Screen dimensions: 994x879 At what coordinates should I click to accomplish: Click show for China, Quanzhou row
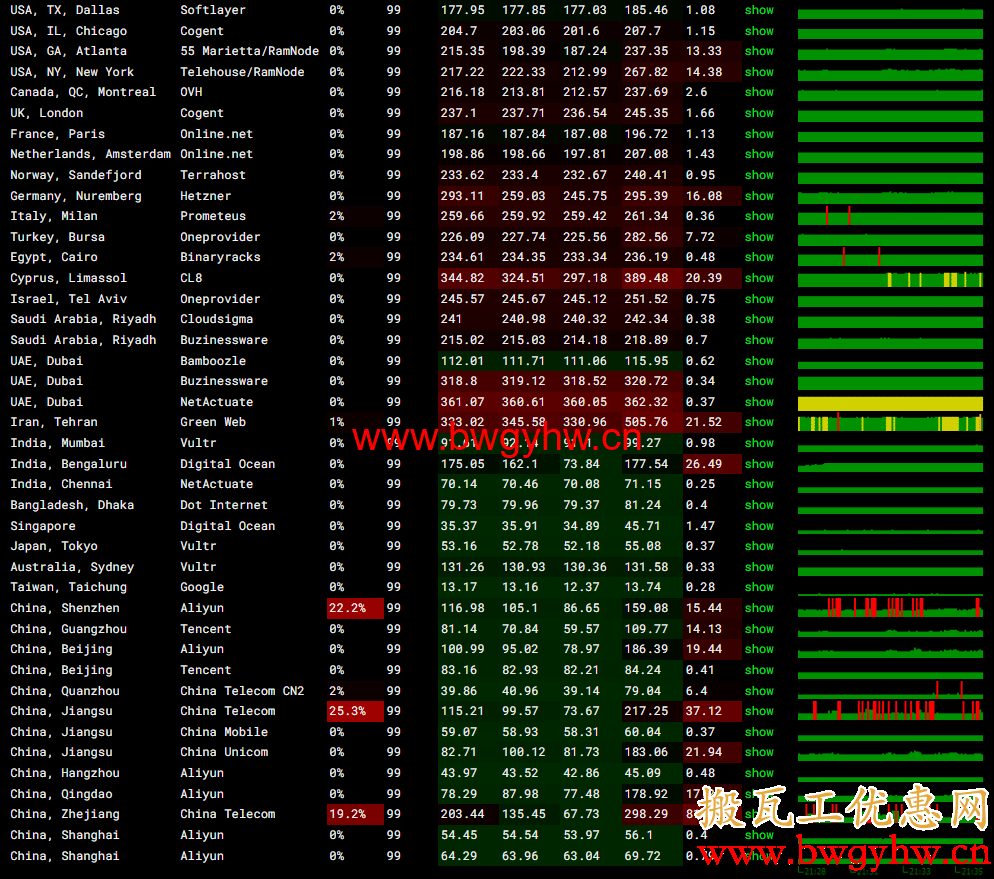(759, 691)
